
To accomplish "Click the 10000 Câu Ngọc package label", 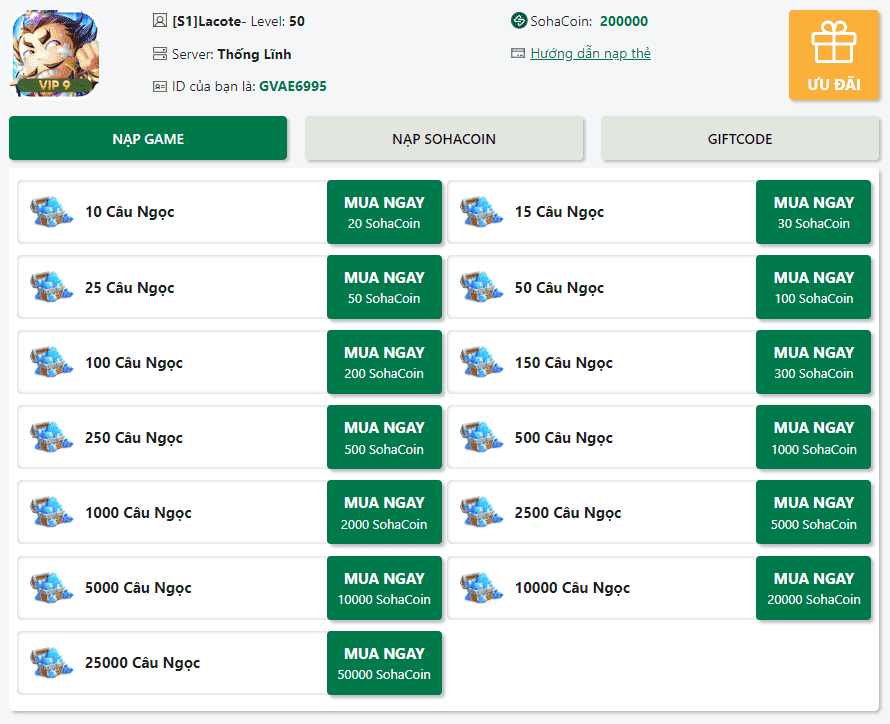I will pos(572,588).
